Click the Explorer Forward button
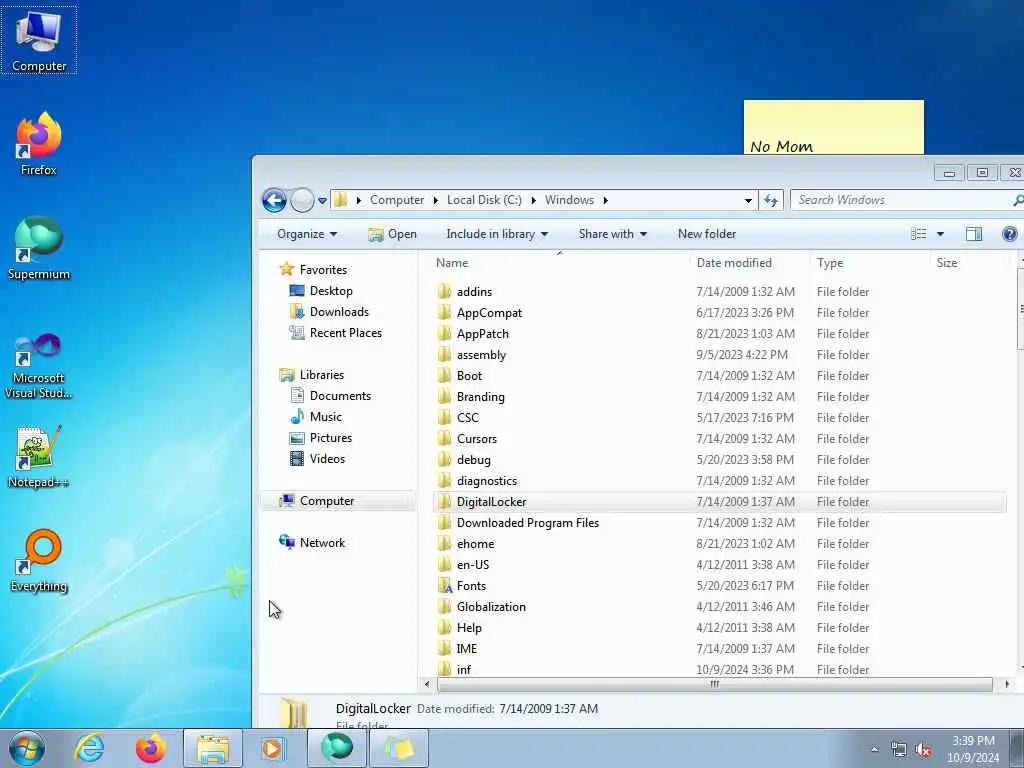 point(302,200)
